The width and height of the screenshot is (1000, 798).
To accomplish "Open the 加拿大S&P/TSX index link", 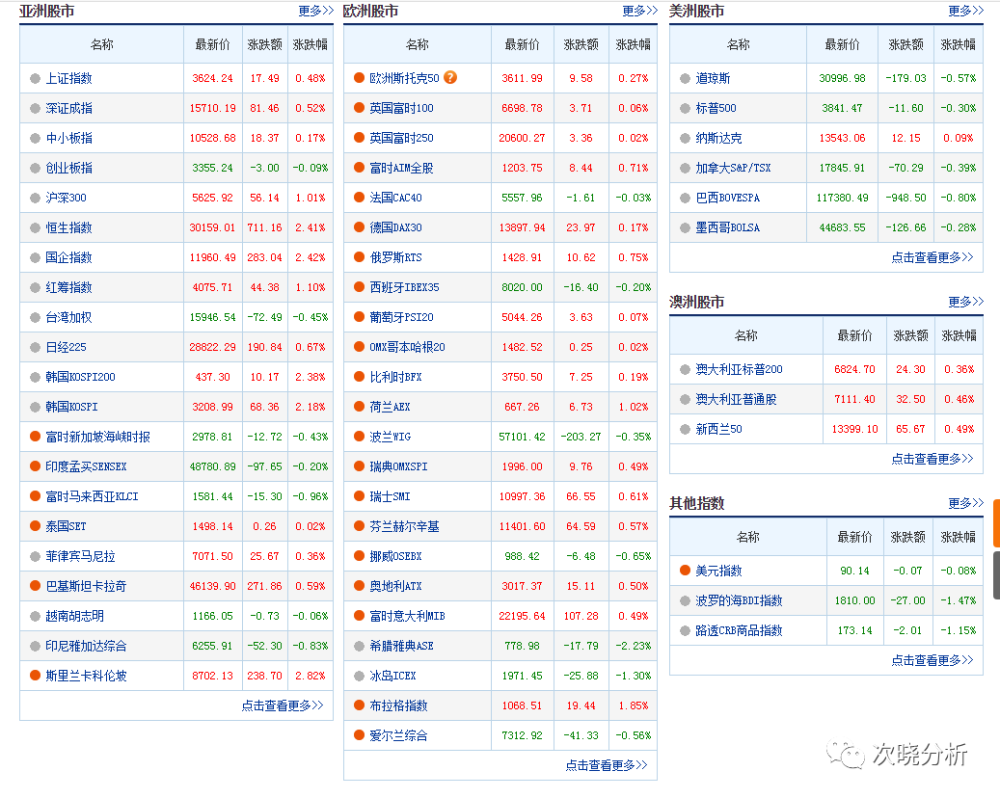I will pos(733,168).
